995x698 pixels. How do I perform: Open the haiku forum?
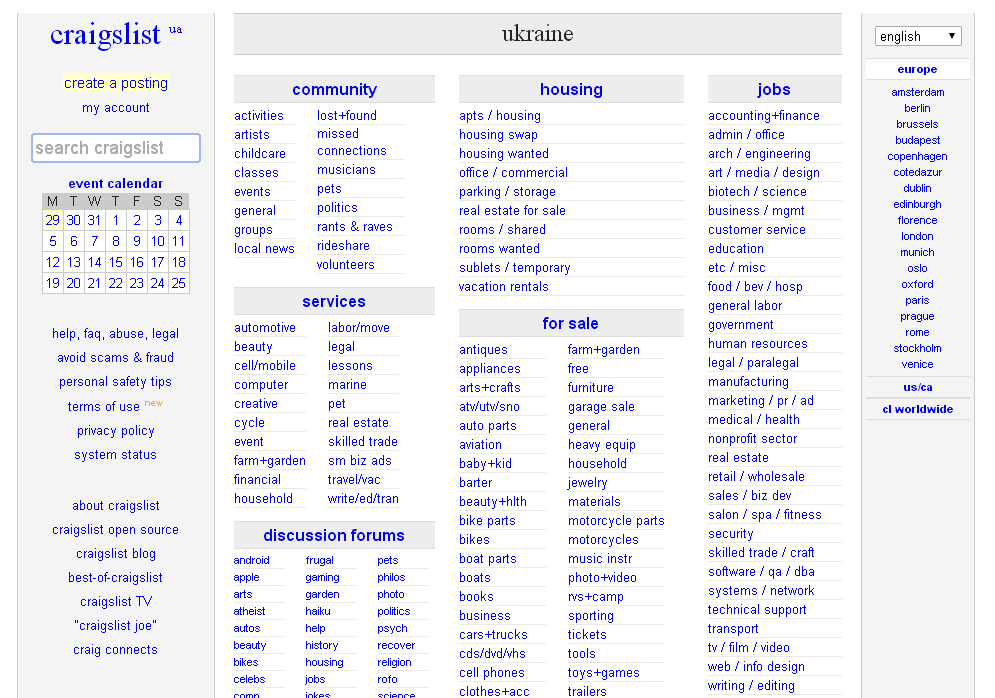pyautogui.click(x=318, y=612)
